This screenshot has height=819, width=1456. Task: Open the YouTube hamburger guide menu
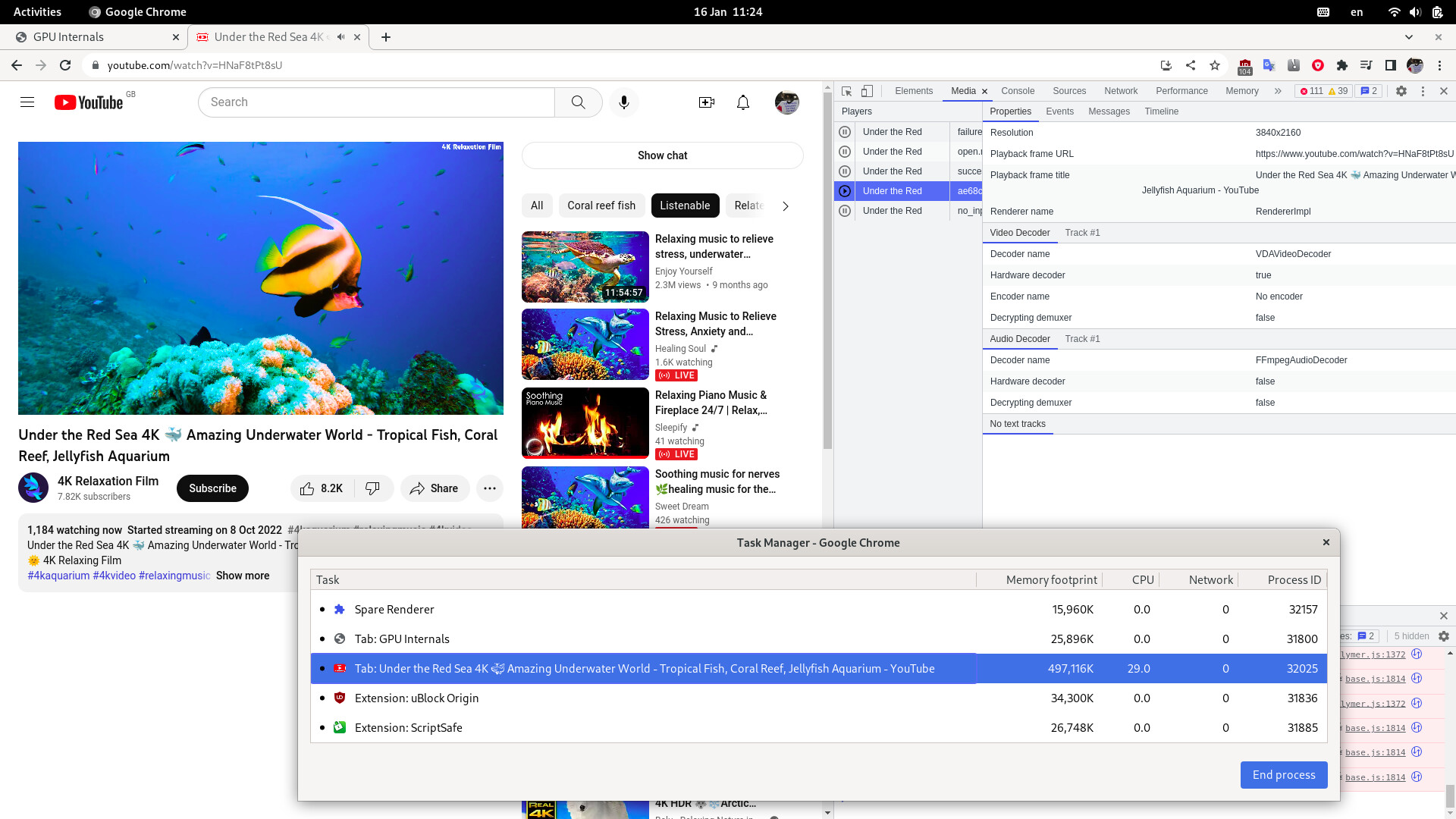click(x=27, y=102)
